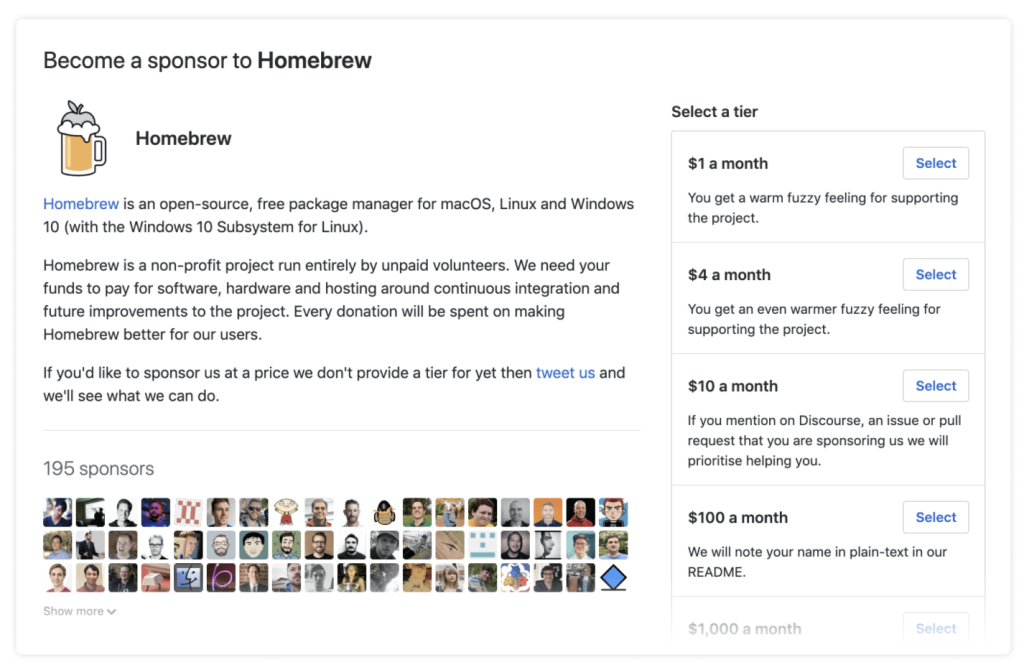This screenshot has height=665, width=1024.
Task: Open the Finder face sponsor avatar
Action: point(188,577)
